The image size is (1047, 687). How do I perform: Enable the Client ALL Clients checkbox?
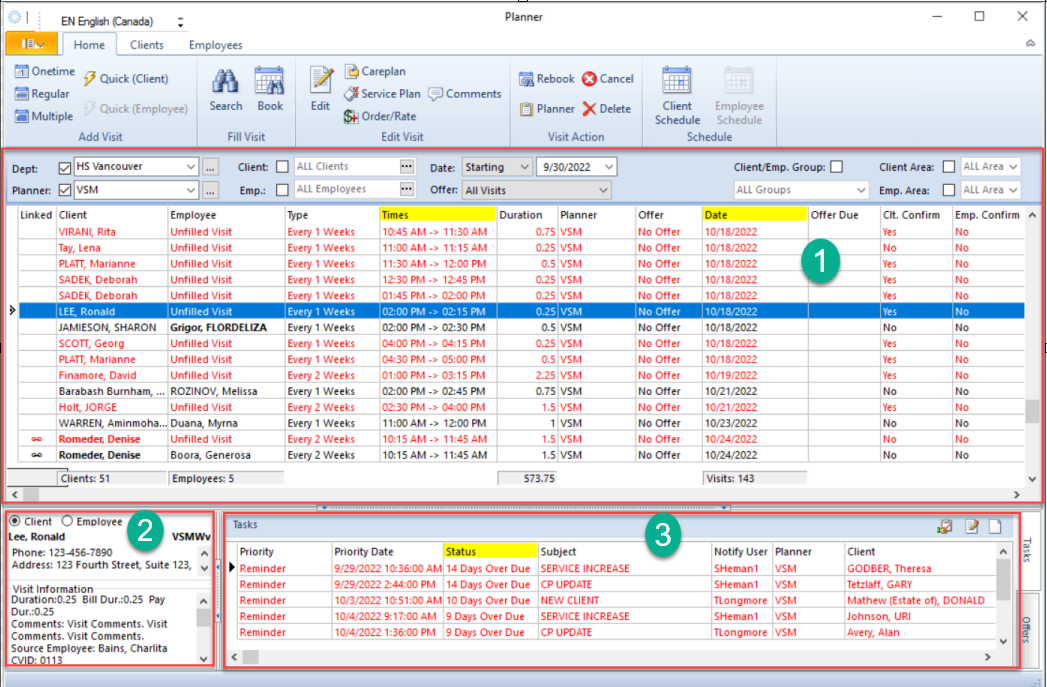click(x=283, y=166)
